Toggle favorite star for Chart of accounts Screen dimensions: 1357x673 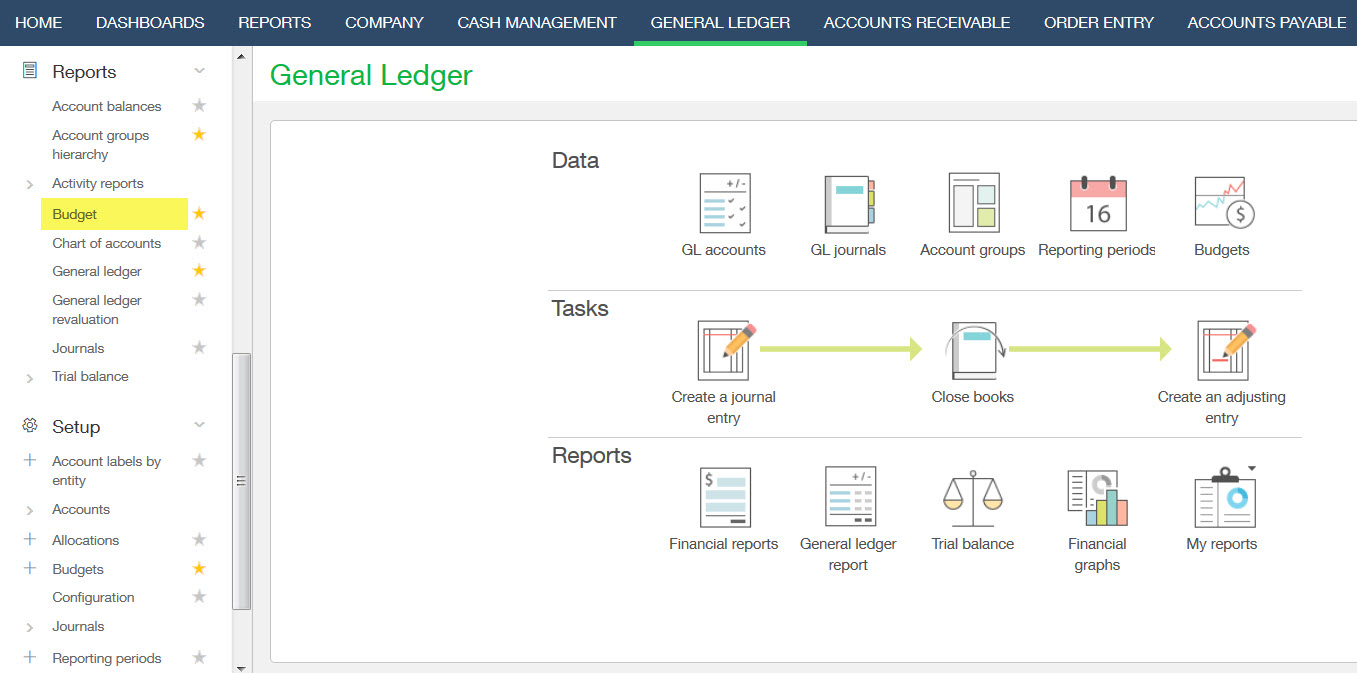199,243
